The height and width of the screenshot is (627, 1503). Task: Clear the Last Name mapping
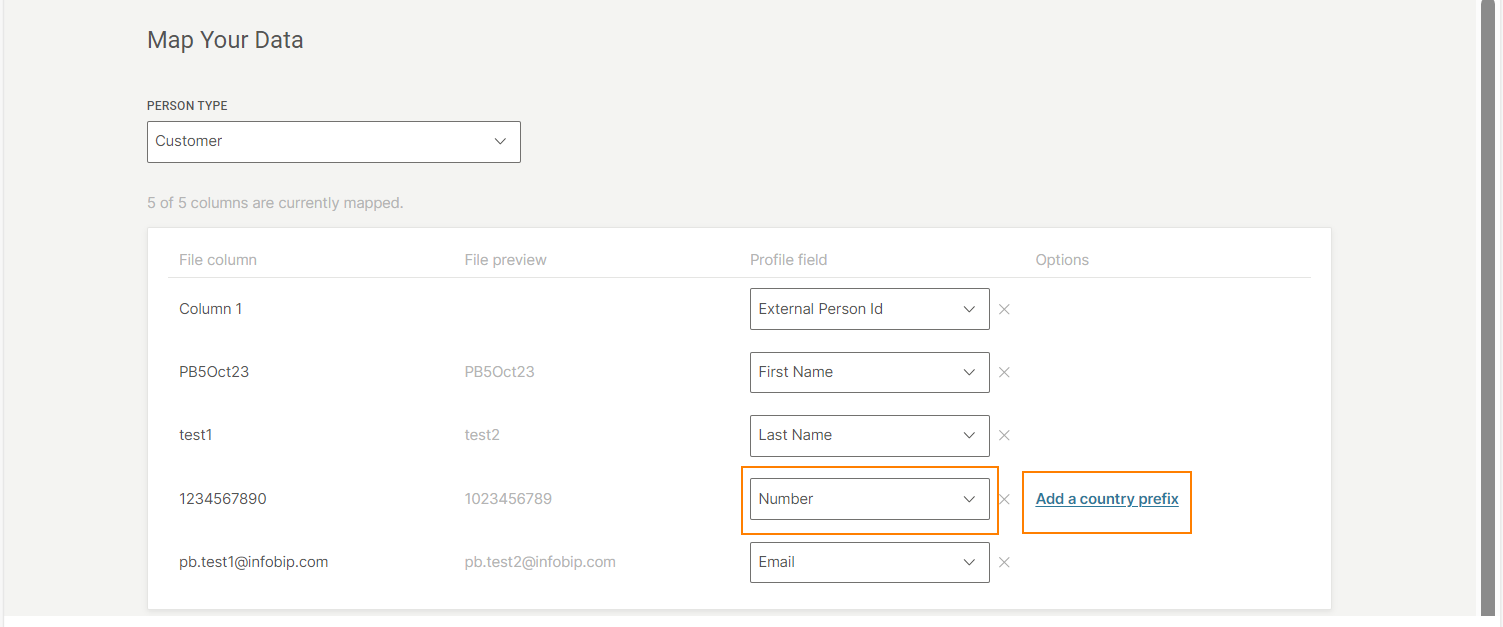tap(1004, 436)
